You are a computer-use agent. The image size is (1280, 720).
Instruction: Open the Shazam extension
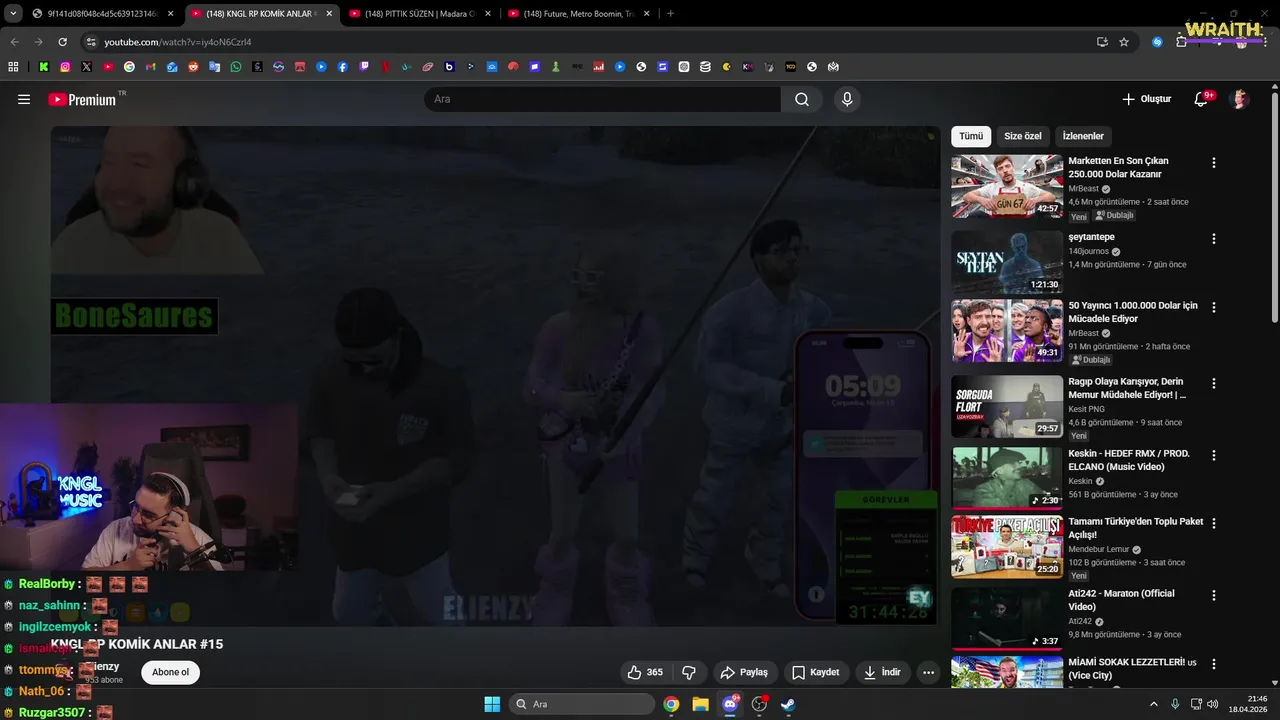1157,42
